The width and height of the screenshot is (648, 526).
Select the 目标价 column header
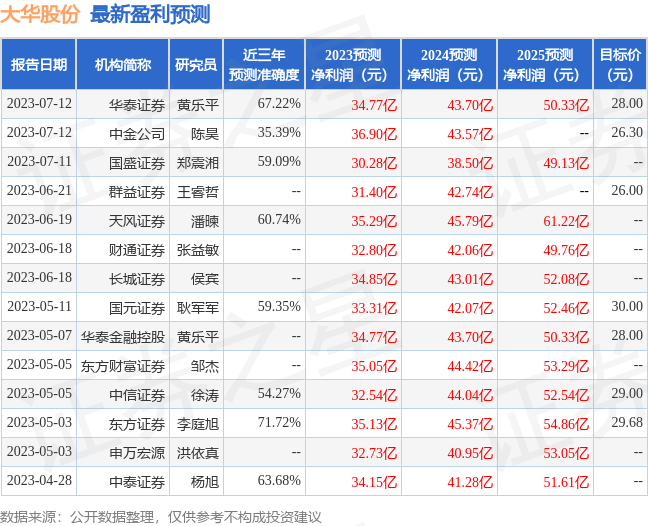[620, 64]
